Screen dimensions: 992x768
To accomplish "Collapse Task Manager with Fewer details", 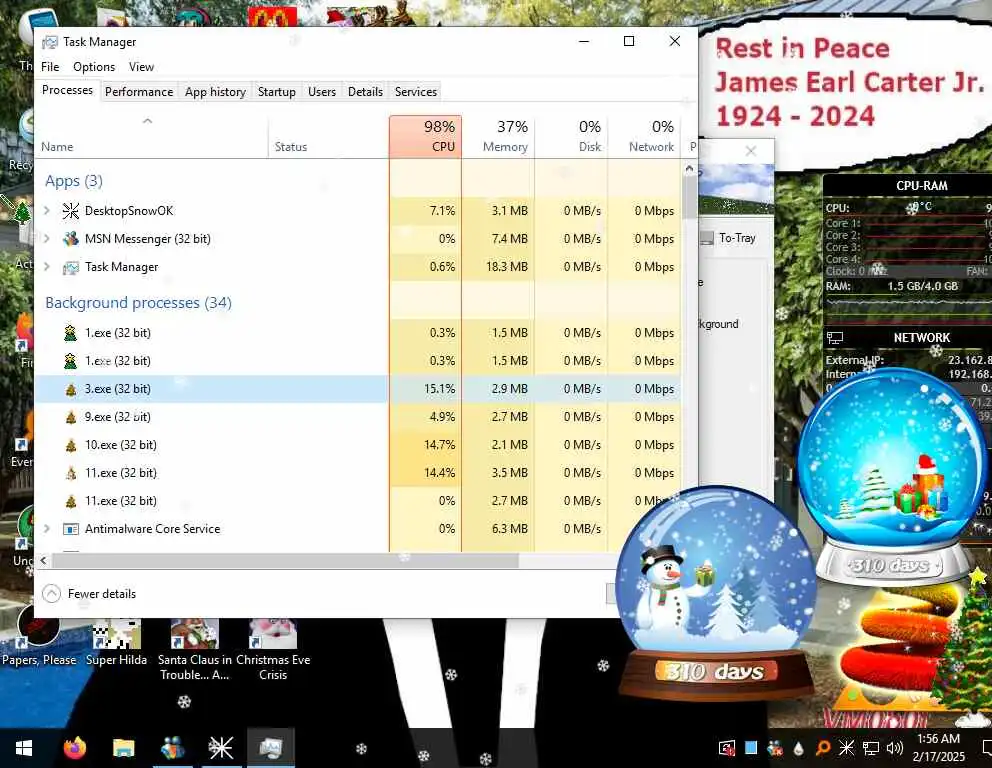I will tap(89, 593).
